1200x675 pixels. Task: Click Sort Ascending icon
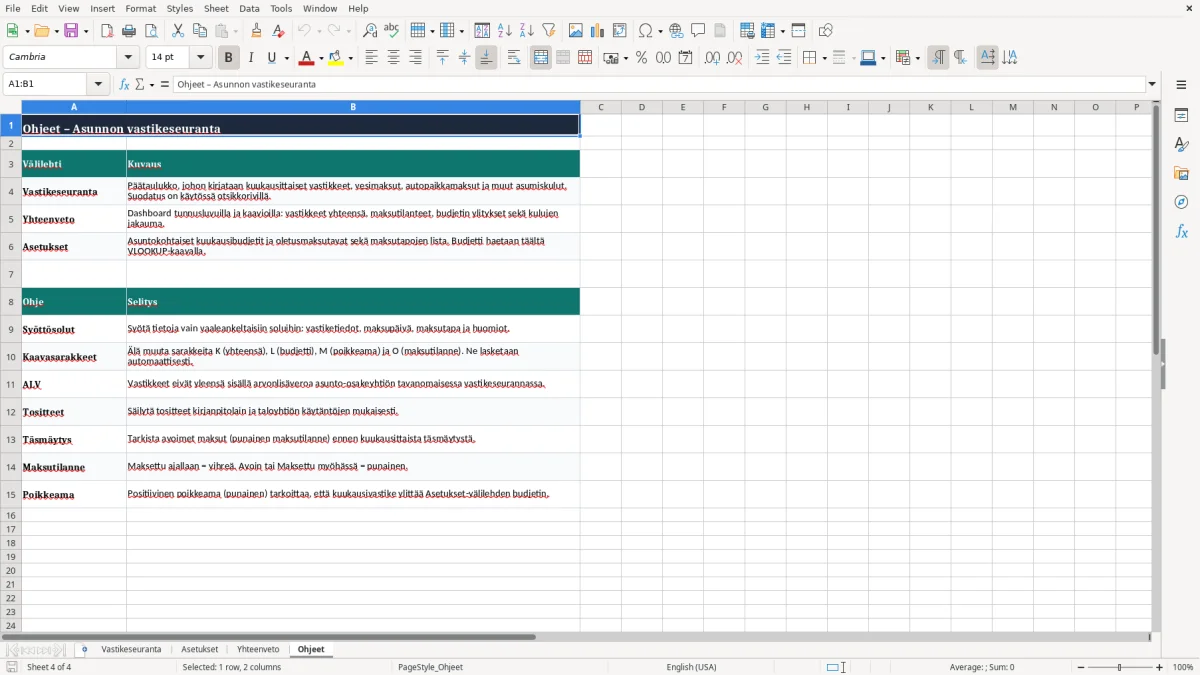pos(505,31)
